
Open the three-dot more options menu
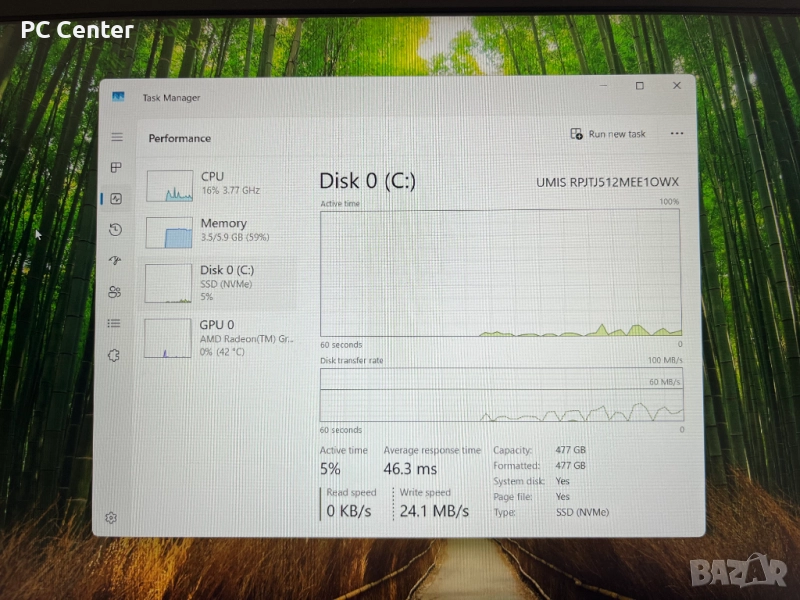click(x=677, y=134)
